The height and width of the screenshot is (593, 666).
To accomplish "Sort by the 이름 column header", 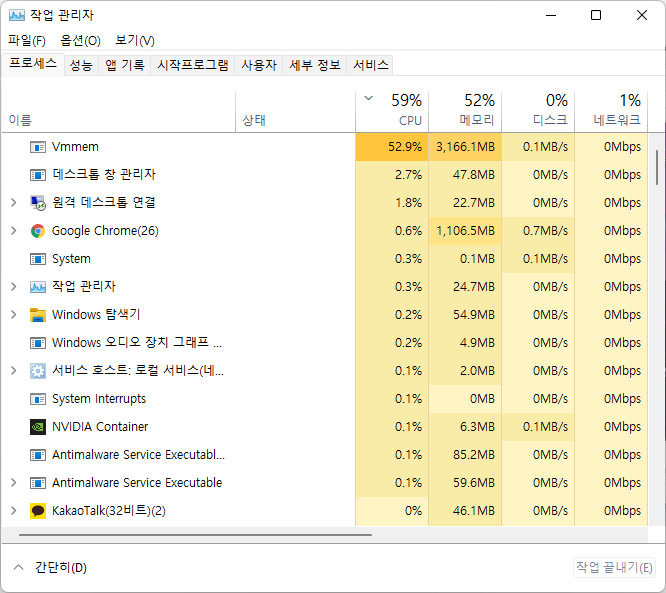I will pyautogui.click(x=119, y=112).
